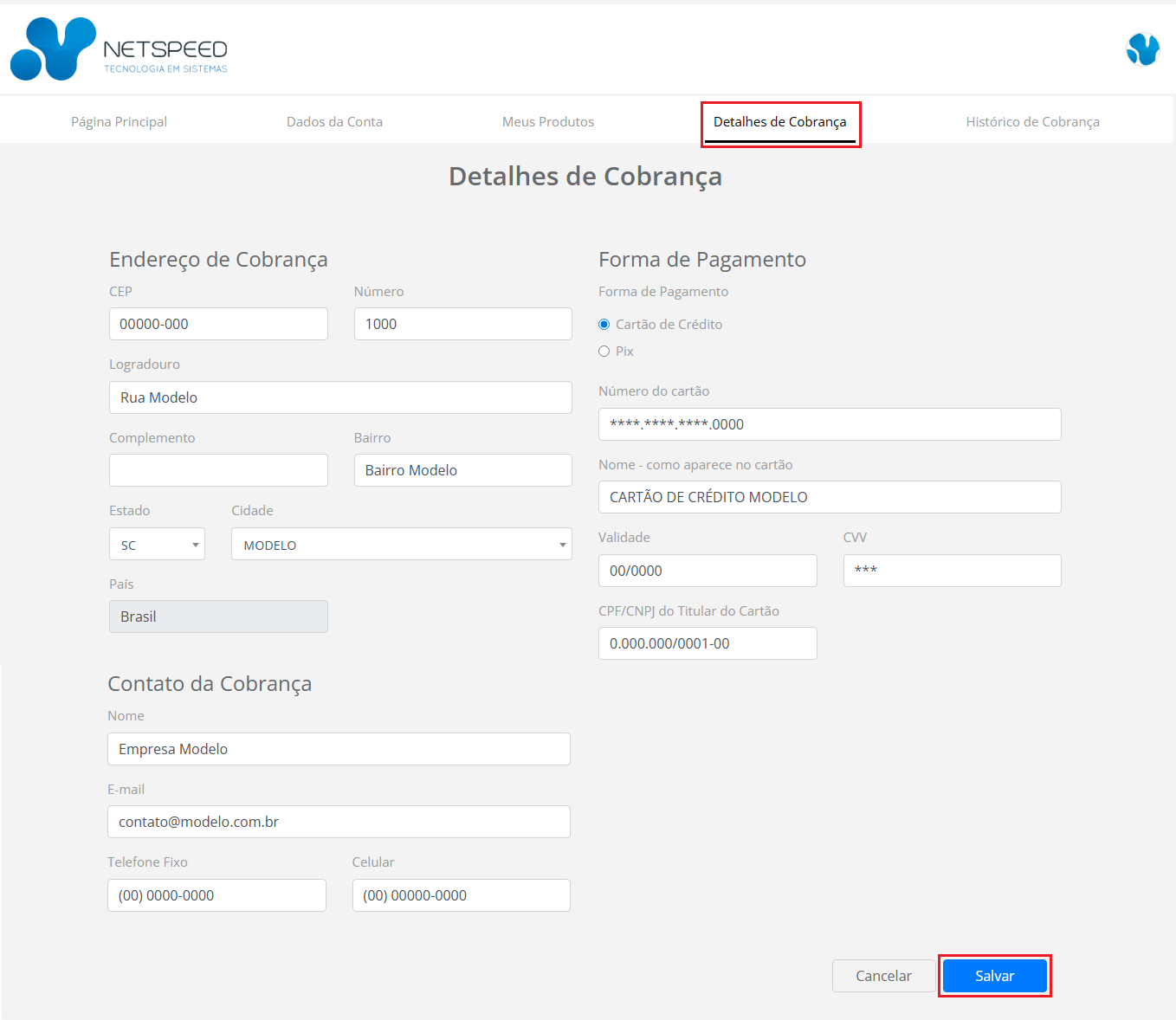Click the Cancelar button
This screenshot has height=1020, width=1176.
tap(883, 976)
